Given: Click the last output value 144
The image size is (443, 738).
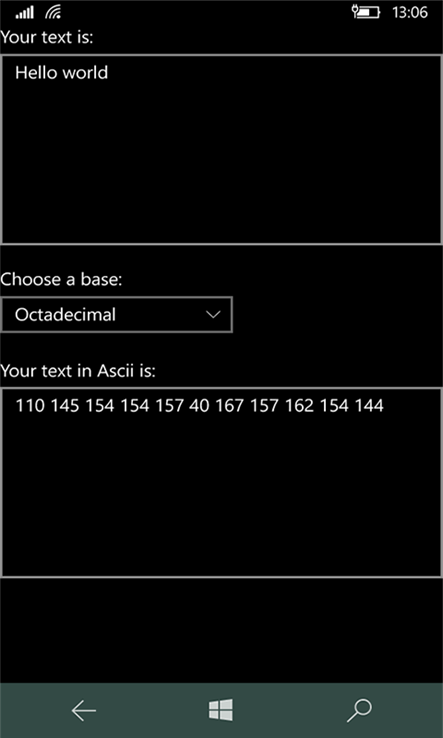Looking at the screenshot, I should point(369,405).
